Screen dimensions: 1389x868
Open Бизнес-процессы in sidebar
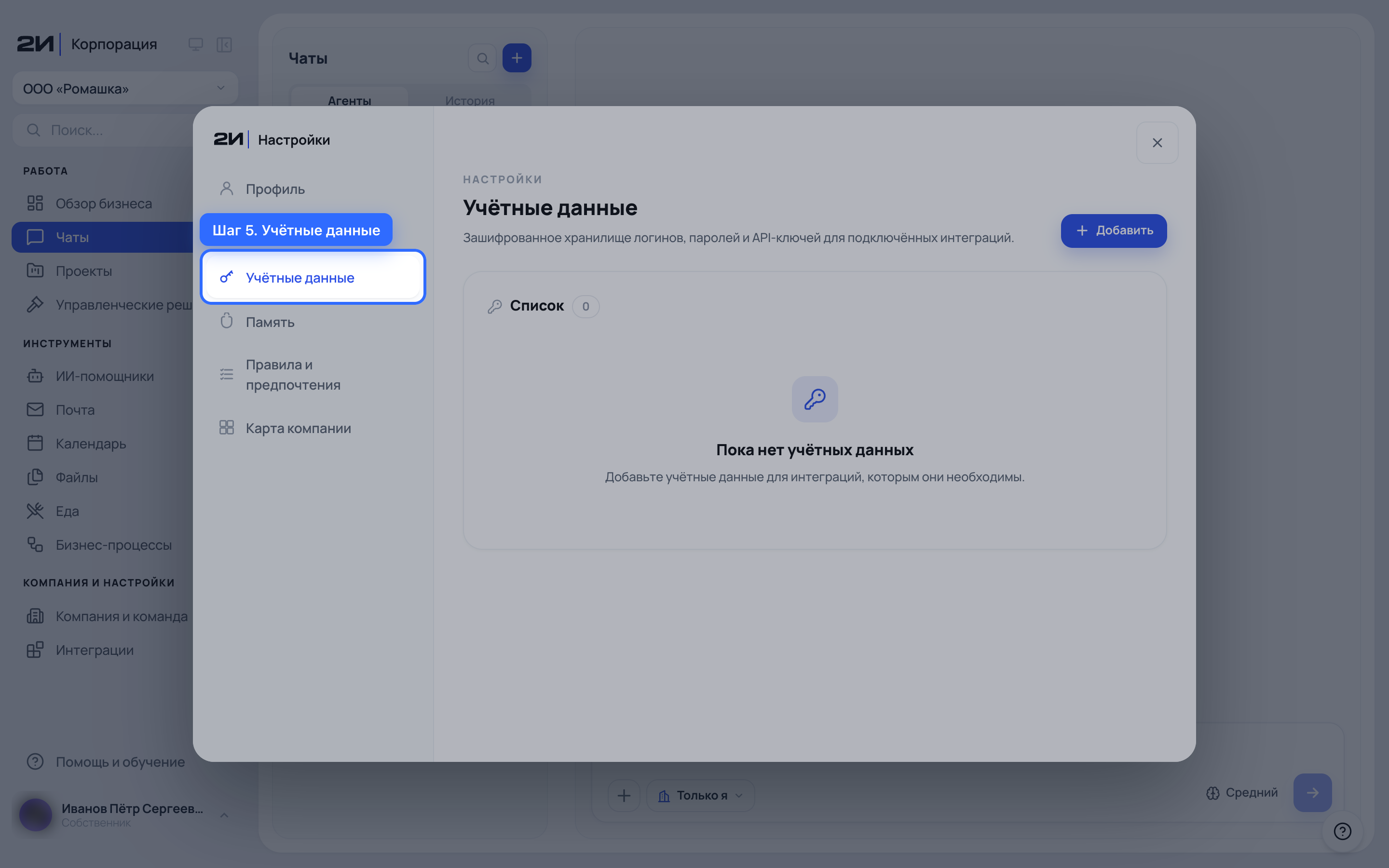(103, 545)
